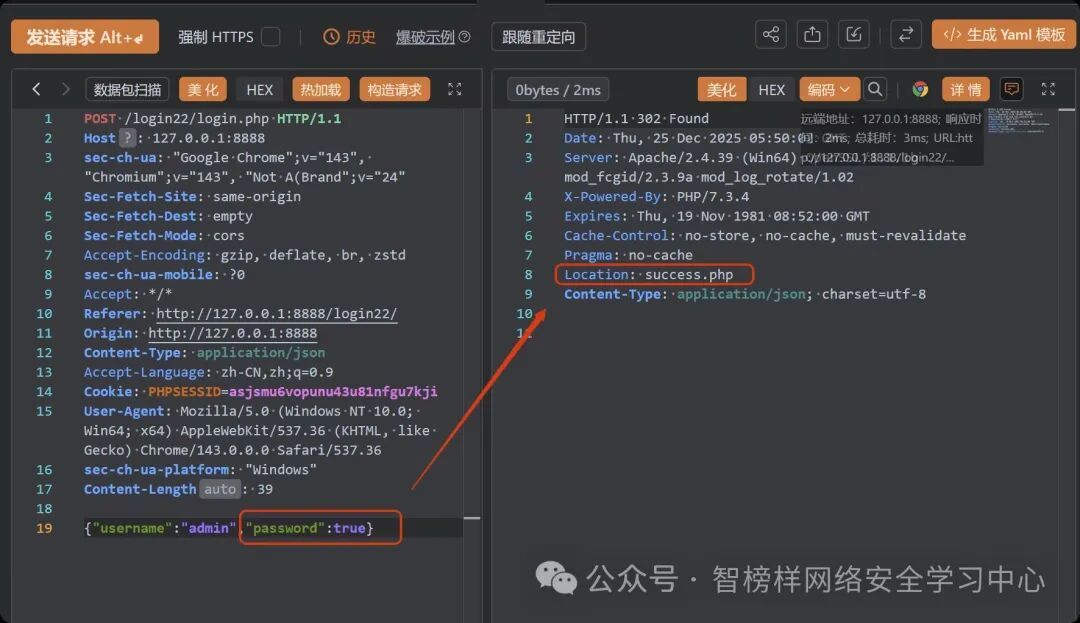Click the import download icon in top toolbar
The image size is (1080, 623).
pos(853,34)
